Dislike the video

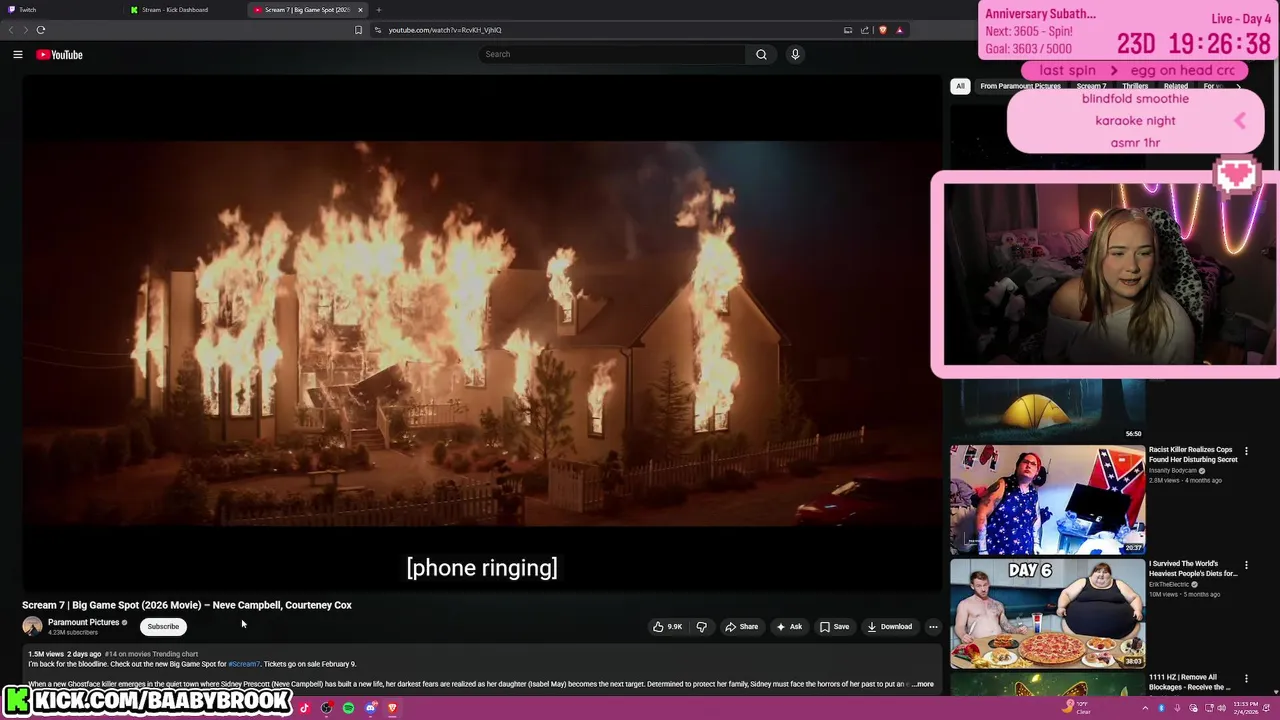(701, 627)
